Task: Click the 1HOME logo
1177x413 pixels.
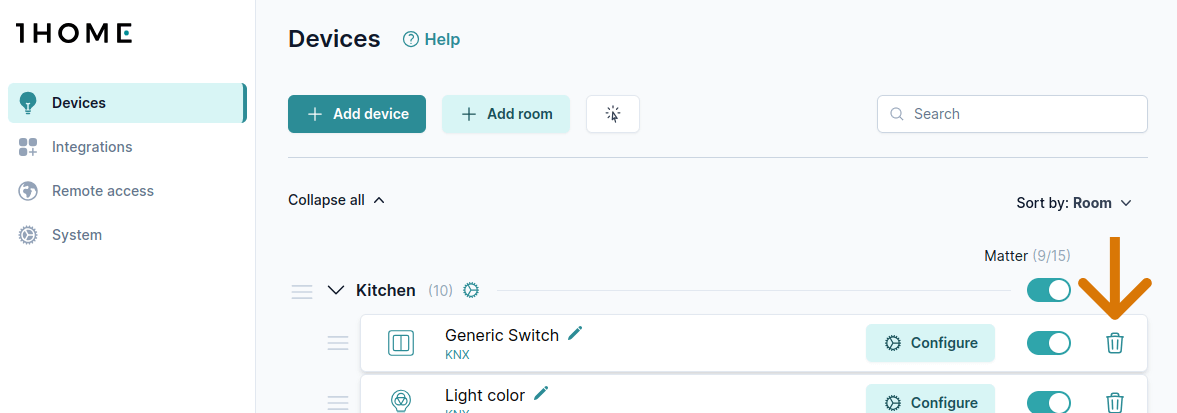Action: [x=74, y=33]
